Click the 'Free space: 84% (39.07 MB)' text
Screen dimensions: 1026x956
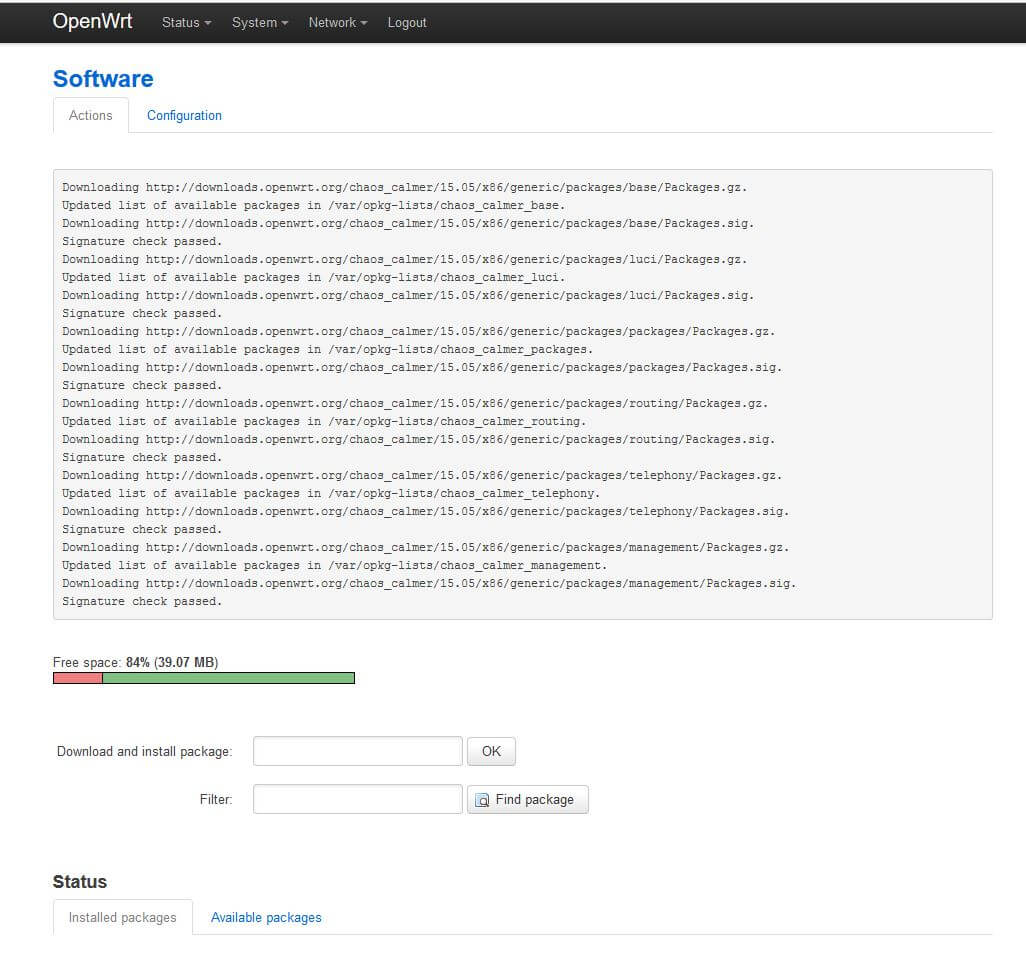tap(135, 662)
